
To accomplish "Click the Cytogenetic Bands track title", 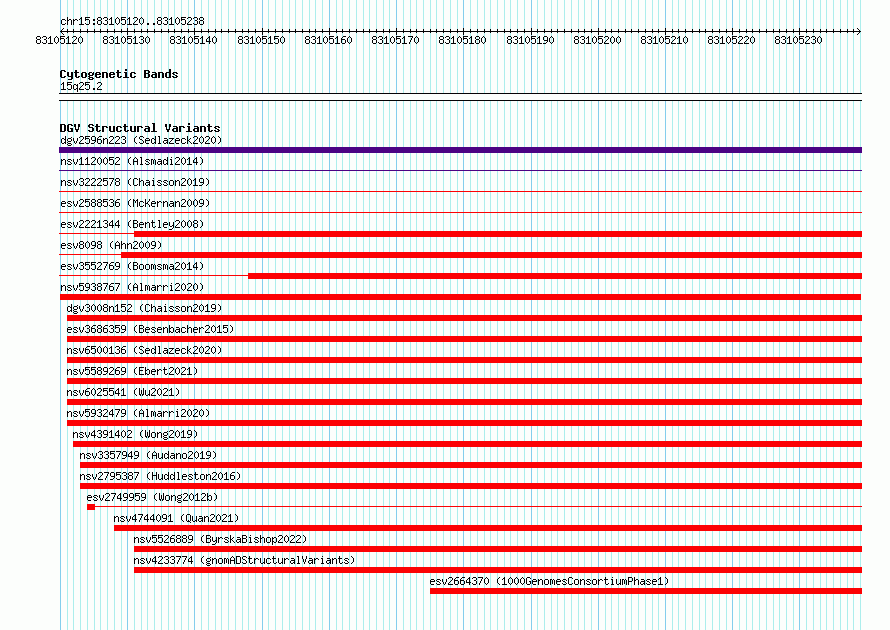I will click(x=119, y=74).
